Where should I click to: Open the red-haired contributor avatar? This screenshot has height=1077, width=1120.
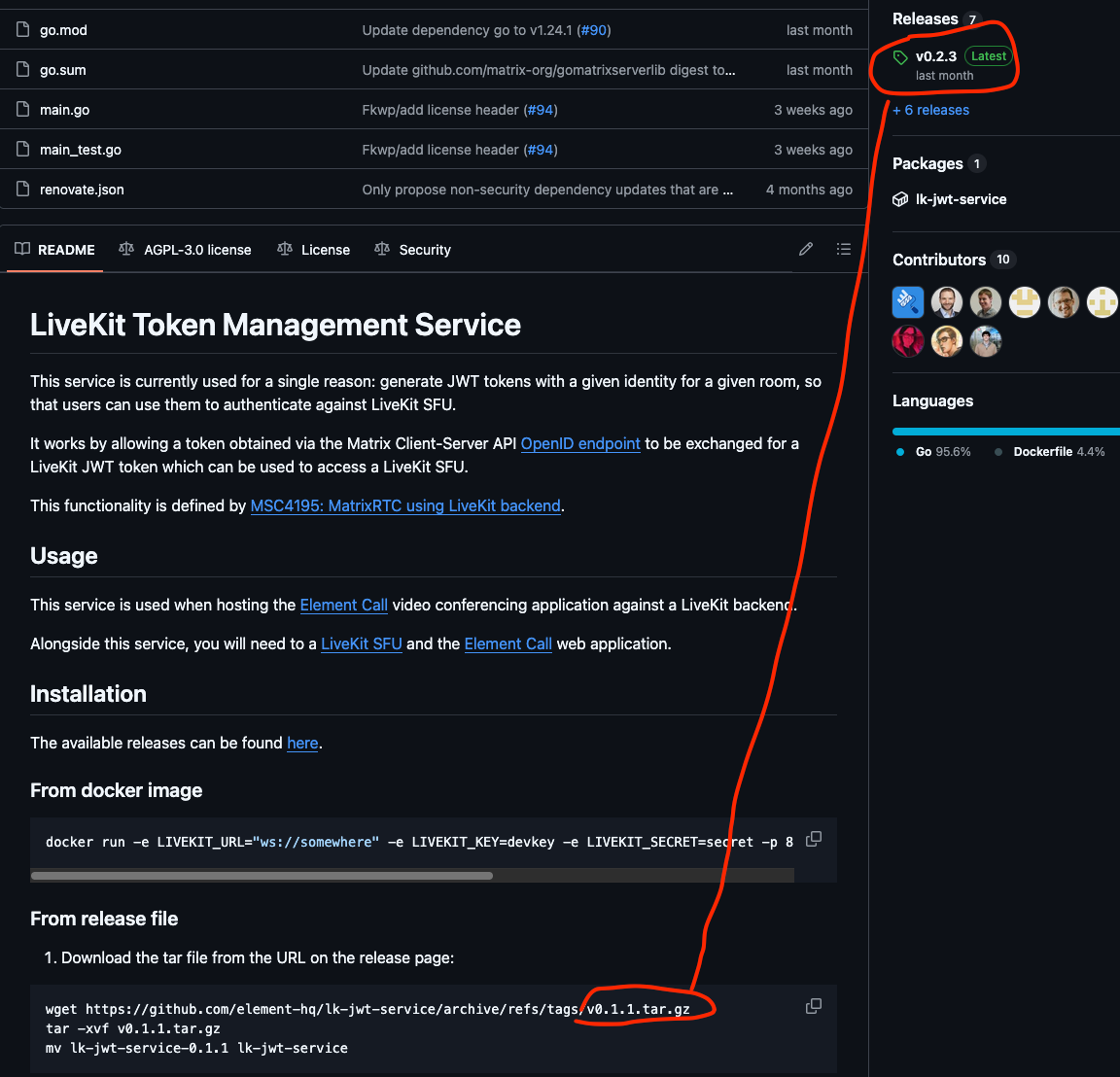pos(908,341)
